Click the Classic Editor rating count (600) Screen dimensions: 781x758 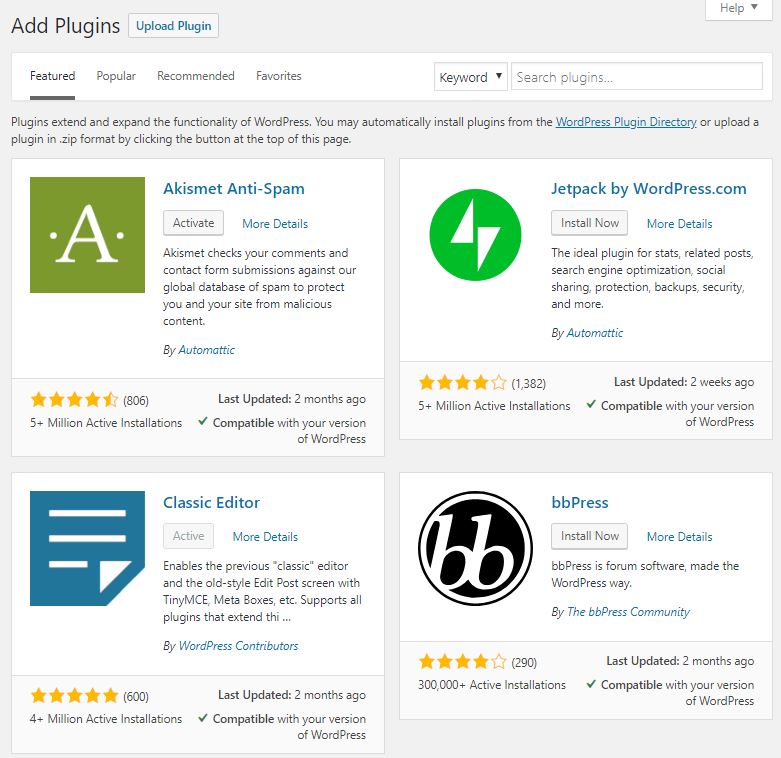click(136, 697)
